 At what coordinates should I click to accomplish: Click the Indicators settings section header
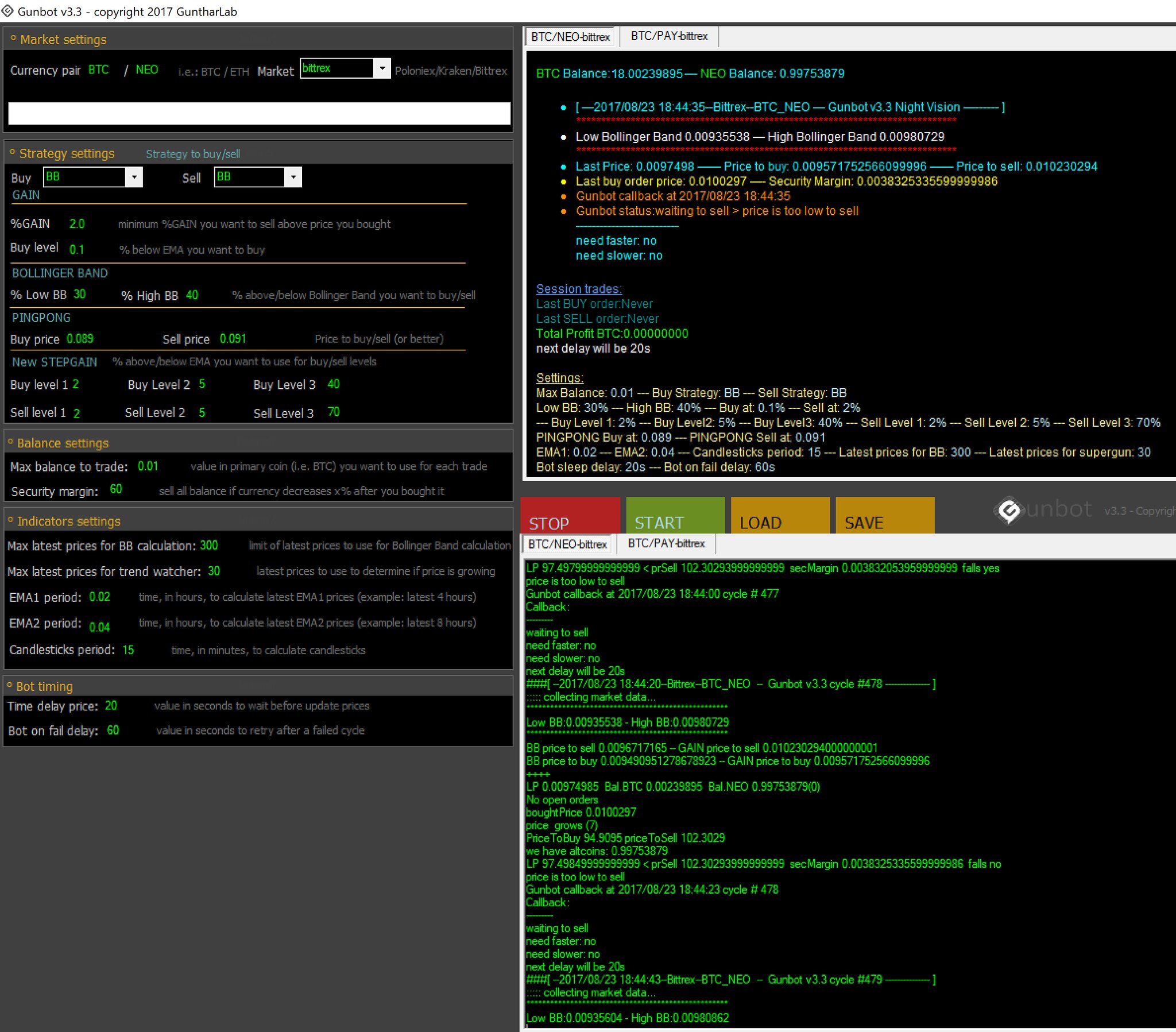258,521
